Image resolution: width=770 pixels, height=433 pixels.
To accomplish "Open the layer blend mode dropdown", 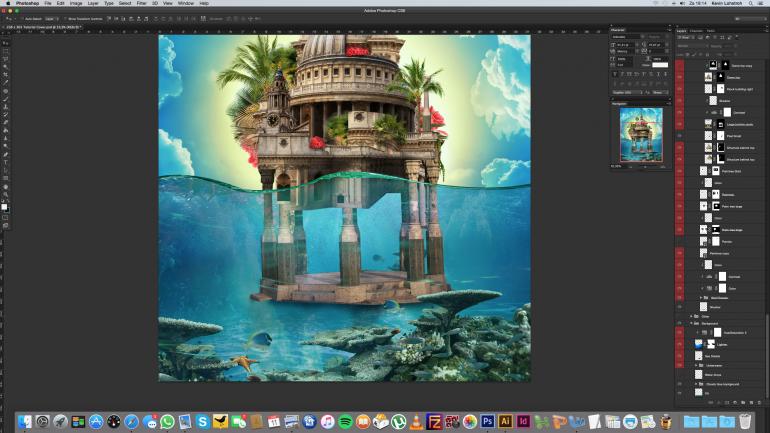I will click(x=692, y=46).
